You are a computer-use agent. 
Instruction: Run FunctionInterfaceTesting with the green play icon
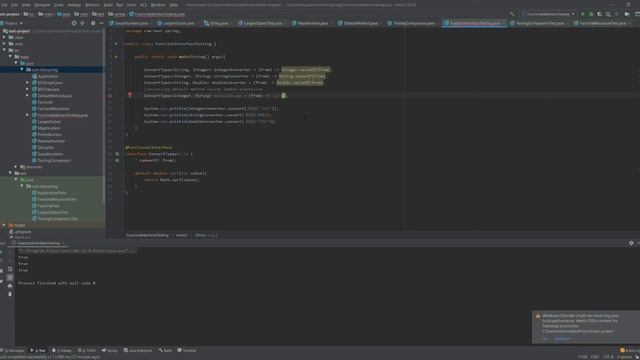click(x=583, y=14)
